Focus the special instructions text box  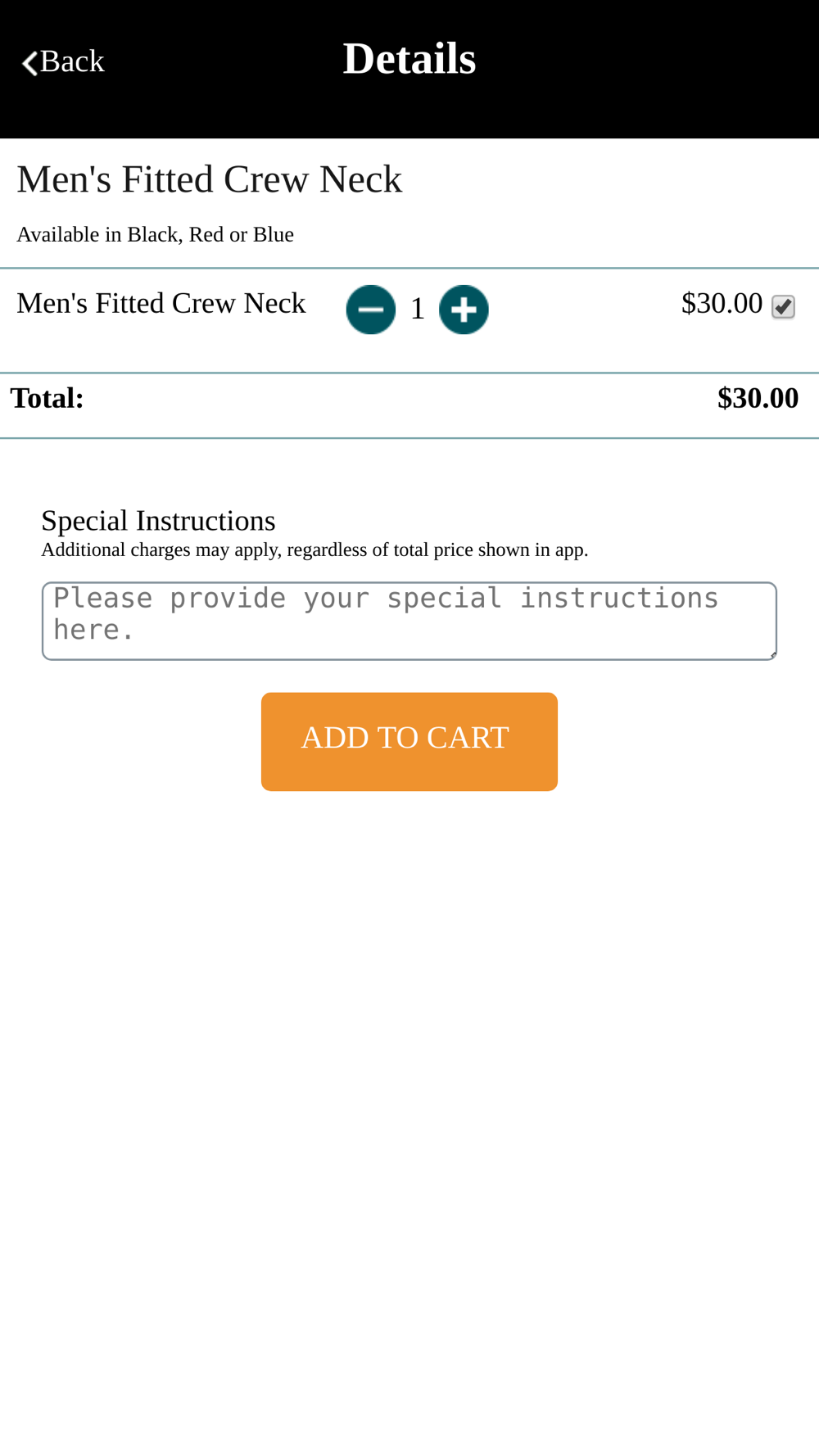coord(409,621)
